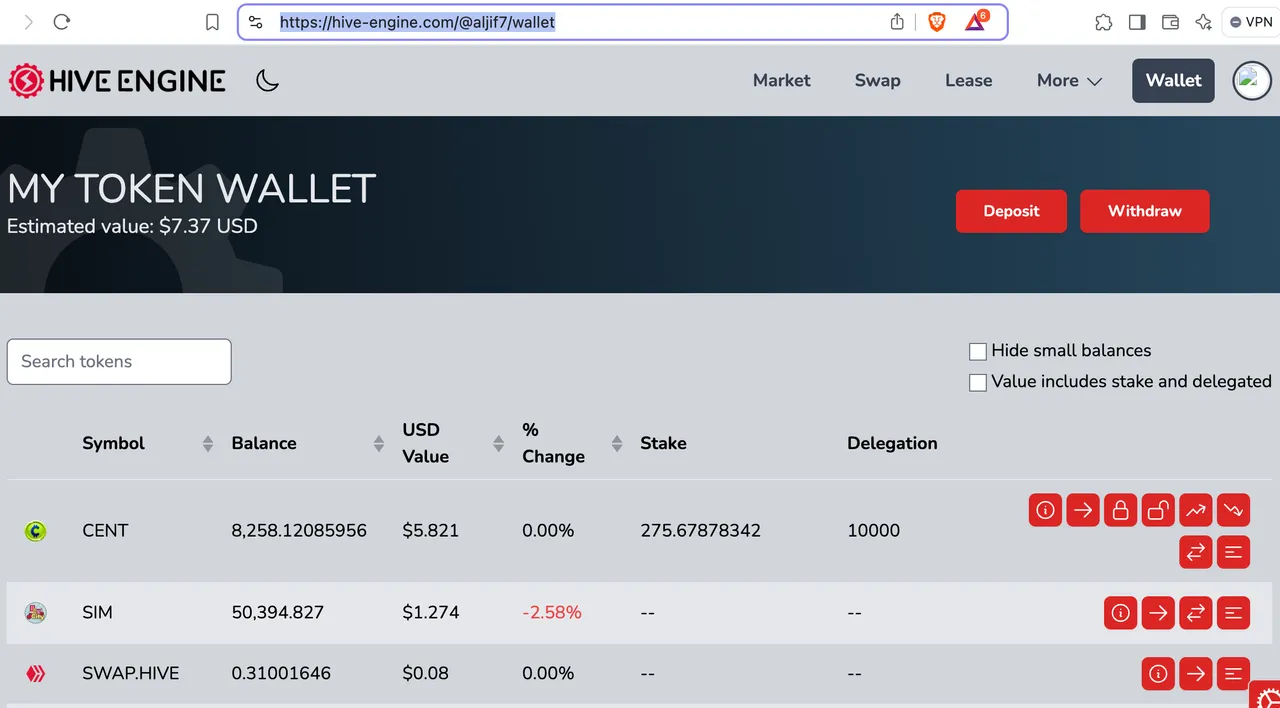
Task: Click the send arrow icon for CENT
Action: tap(1083, 510)
